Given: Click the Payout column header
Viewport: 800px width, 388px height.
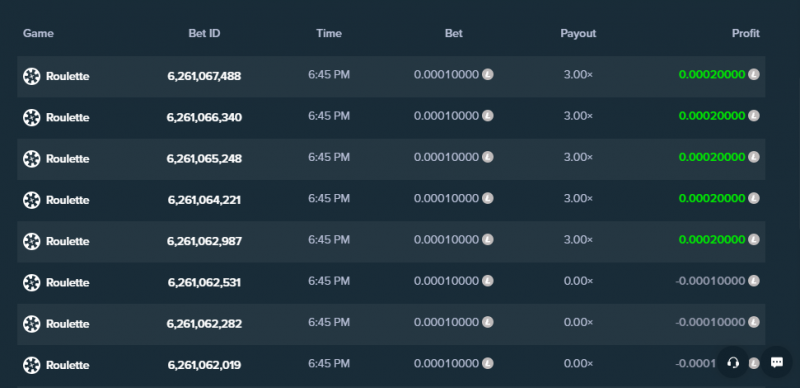Looking at the screenshot, I should coord(578,33).
